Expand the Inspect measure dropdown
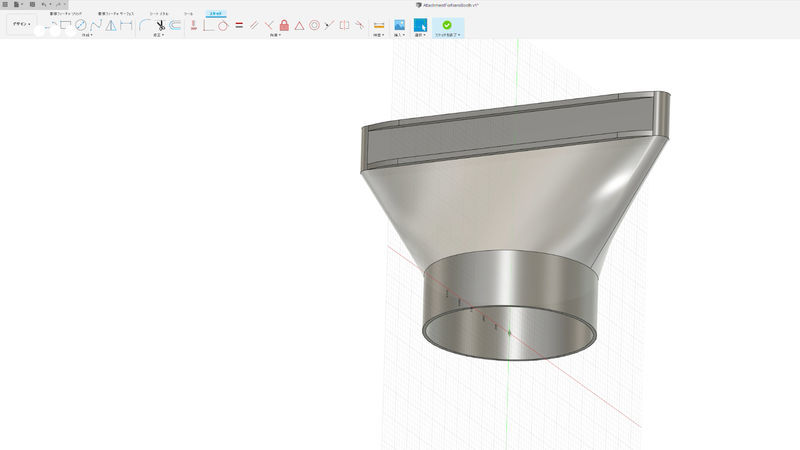 click(379, 35)
